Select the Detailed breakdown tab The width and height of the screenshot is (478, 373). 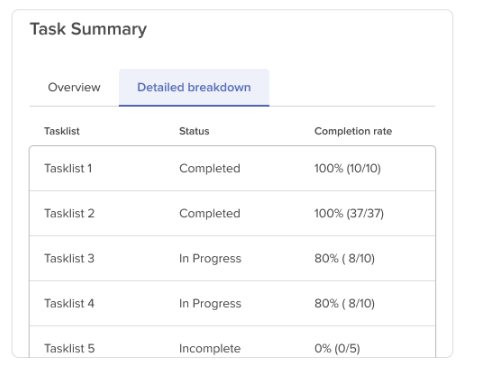[x=194, y=87]
